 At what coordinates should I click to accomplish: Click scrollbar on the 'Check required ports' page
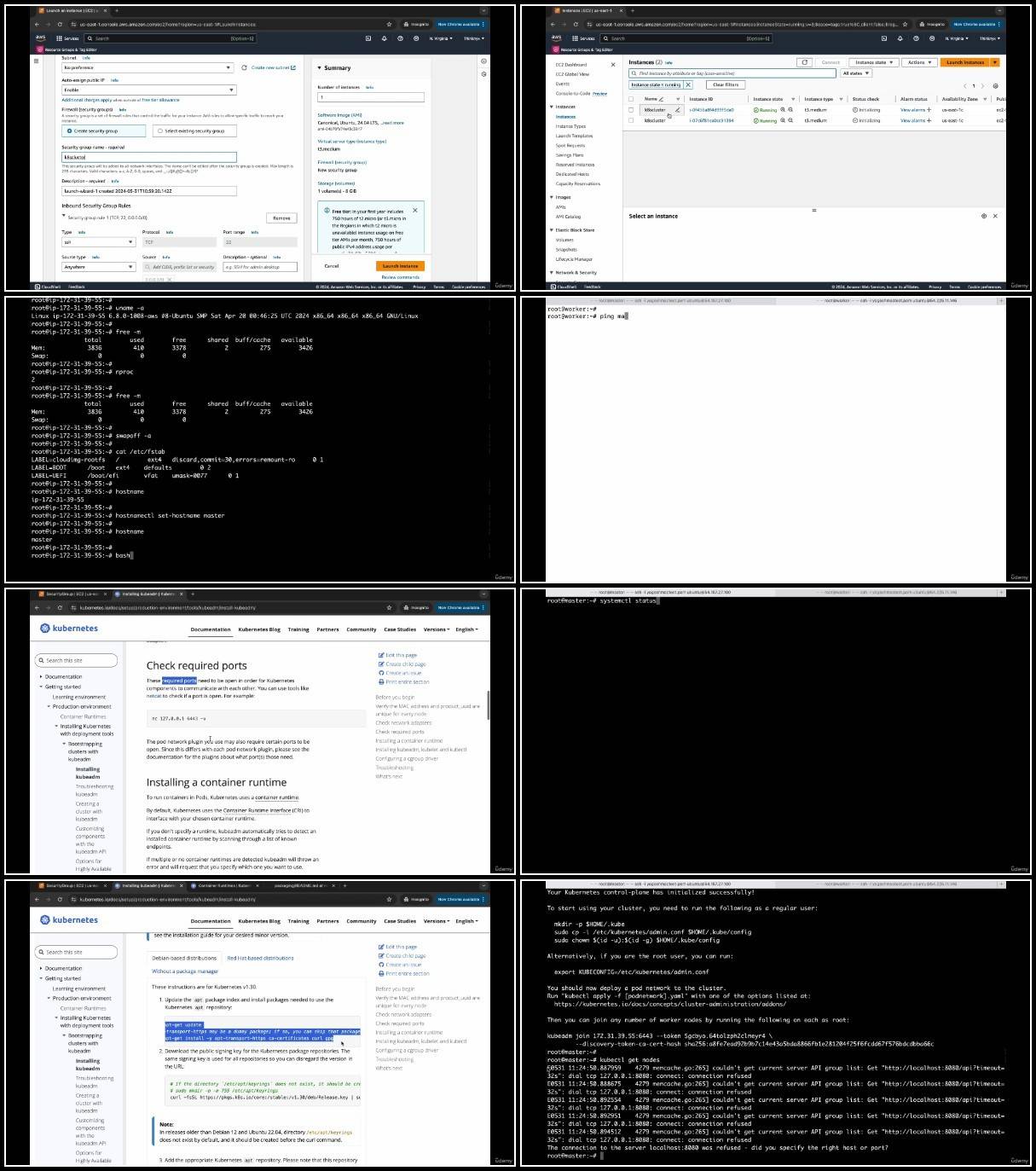488,704
